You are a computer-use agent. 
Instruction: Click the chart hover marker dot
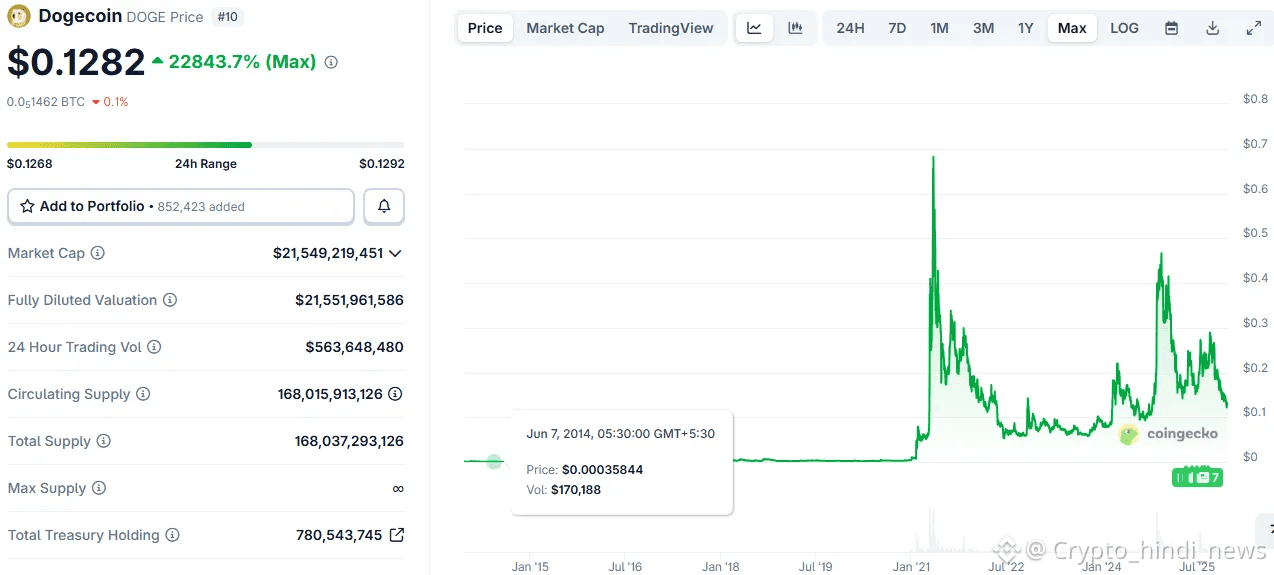coord(494,461)
